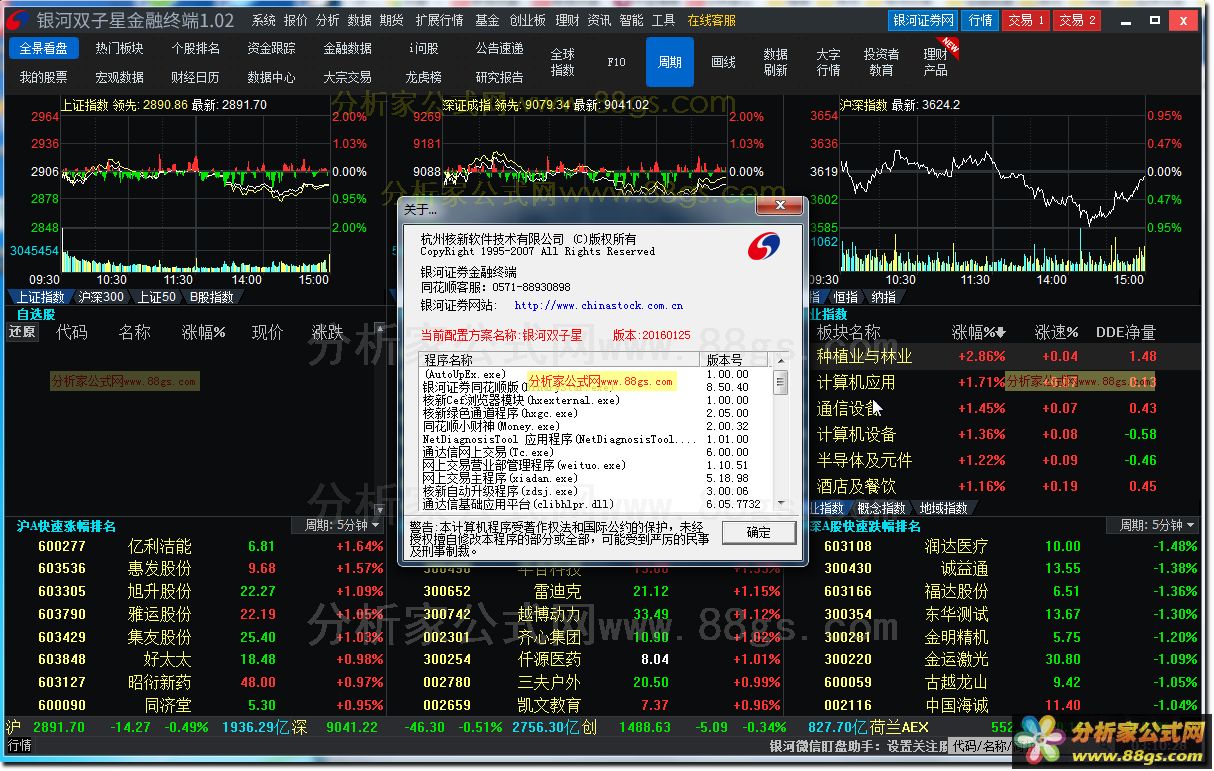Viewport: 1214px width, 771px height.
Task: Click the highlighted 周期 toolbar button
Action: (x=670, y=62)
